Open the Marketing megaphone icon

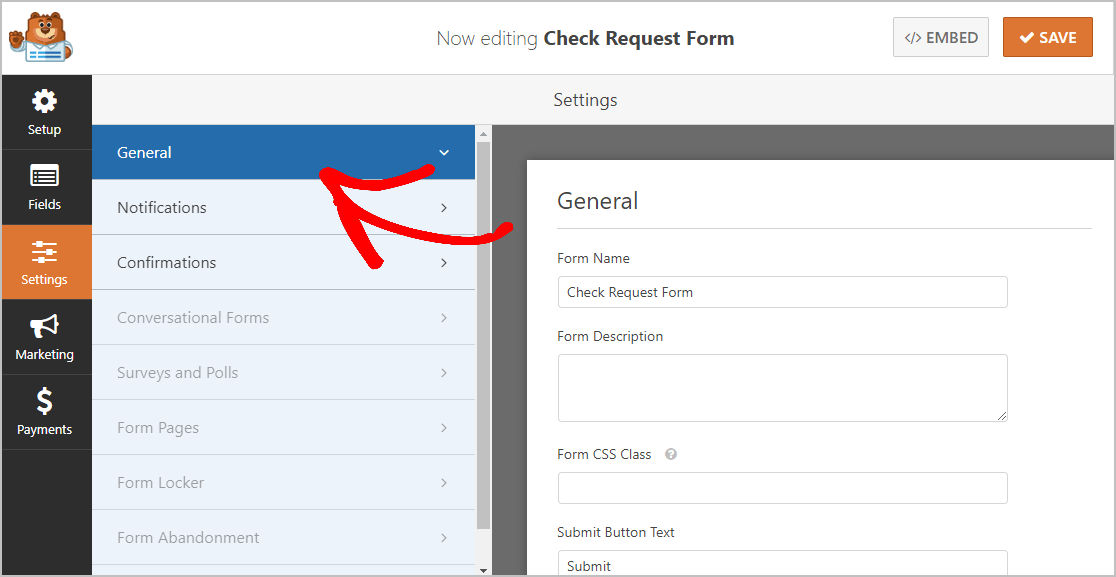point(44,326)
